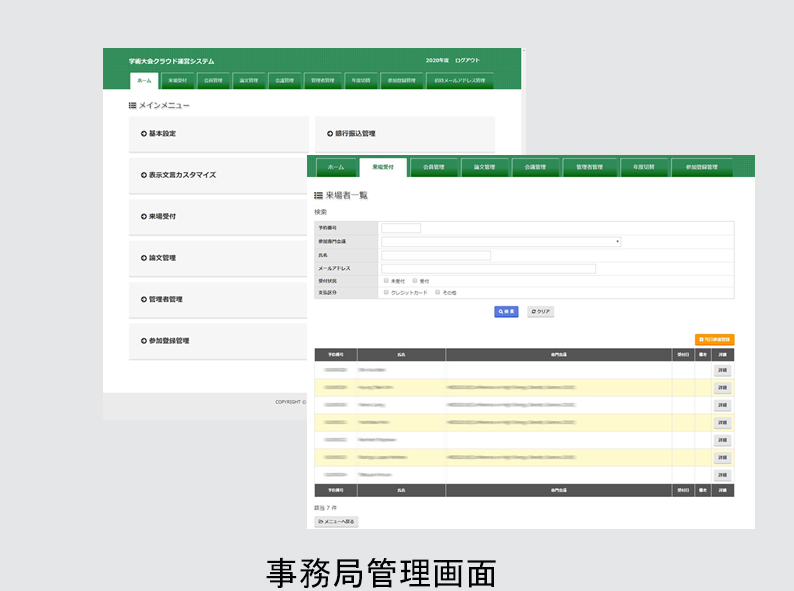Viewport: 794px width, 591px height.
Task: Open 論文管理 card in main menu
Action: coord(218,258)
